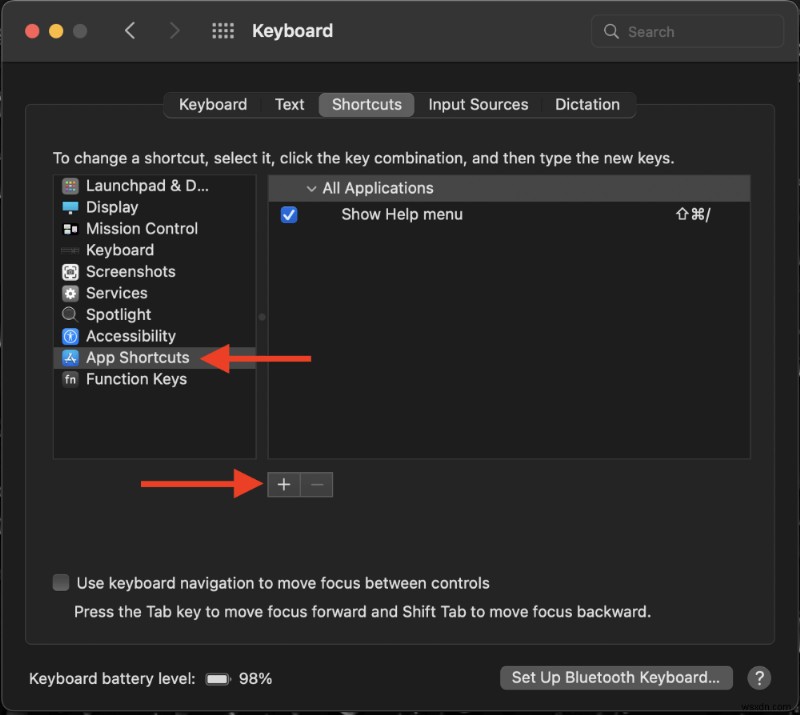The image size is (800, 715).
Task: Switch to the Input Sources tab
Action: [x=478, y=104]
